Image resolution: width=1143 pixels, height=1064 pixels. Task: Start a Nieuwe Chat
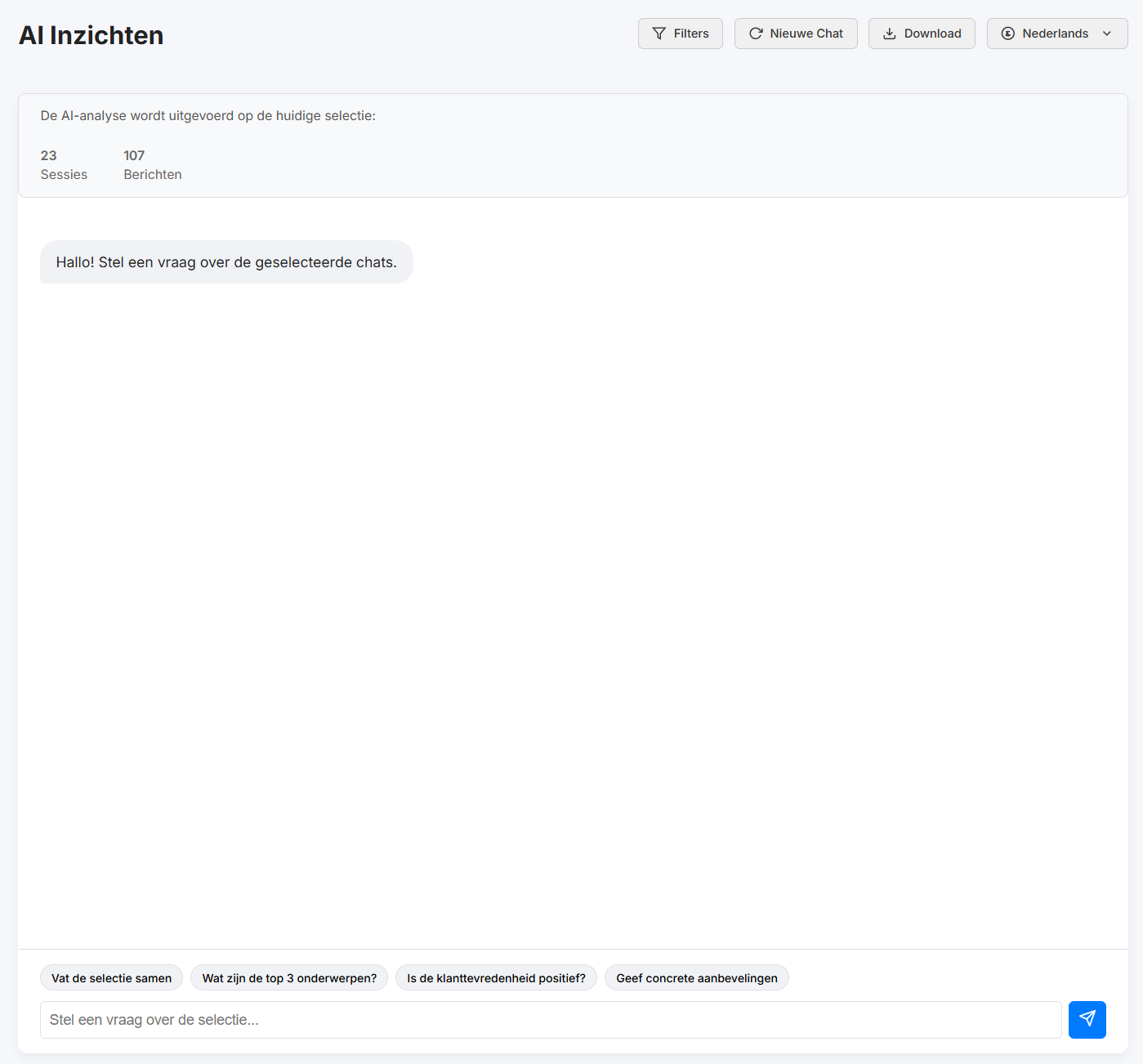pyautogui.click(x=795, y=34)
